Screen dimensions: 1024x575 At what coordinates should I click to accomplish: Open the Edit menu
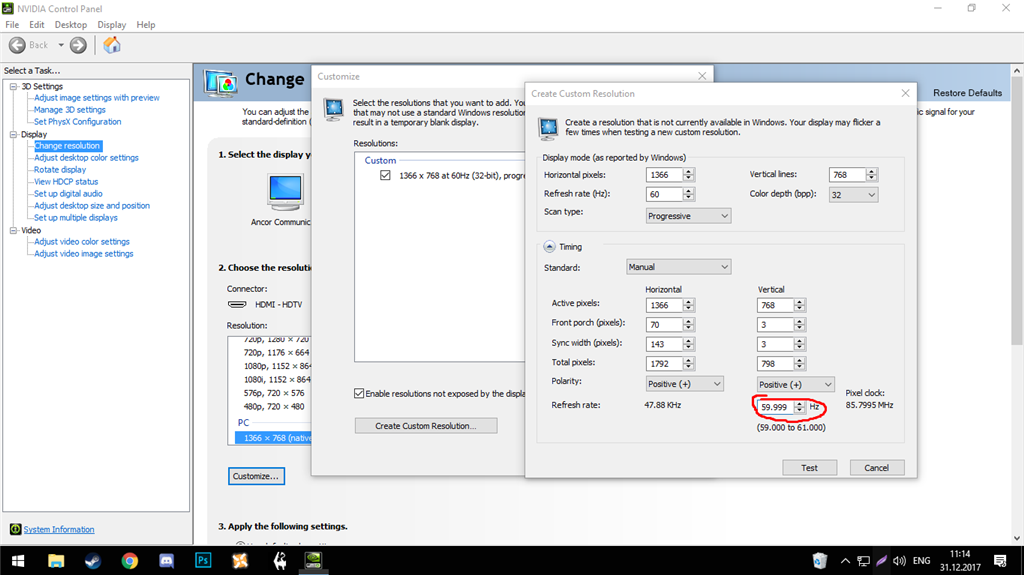(x=37, y=24)
